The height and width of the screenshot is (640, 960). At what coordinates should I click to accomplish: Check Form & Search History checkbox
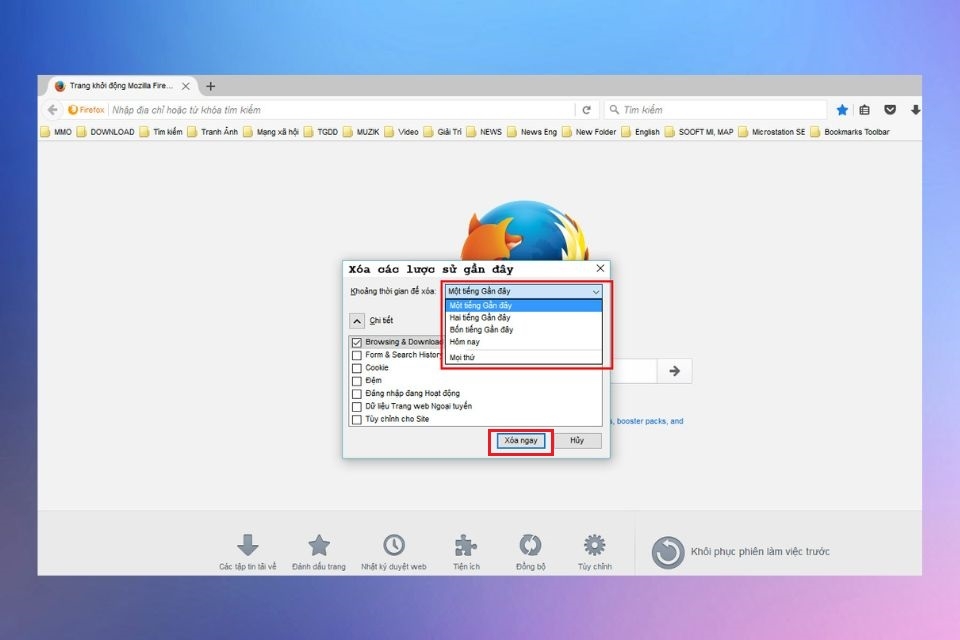point(357,355)
